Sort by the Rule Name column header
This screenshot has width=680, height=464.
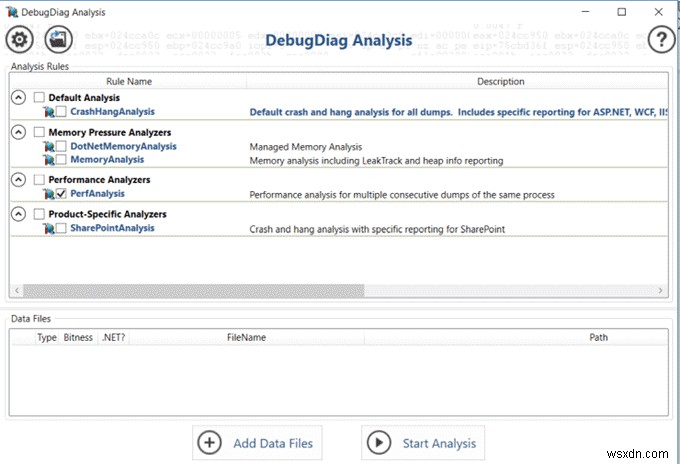coord(127,82)
